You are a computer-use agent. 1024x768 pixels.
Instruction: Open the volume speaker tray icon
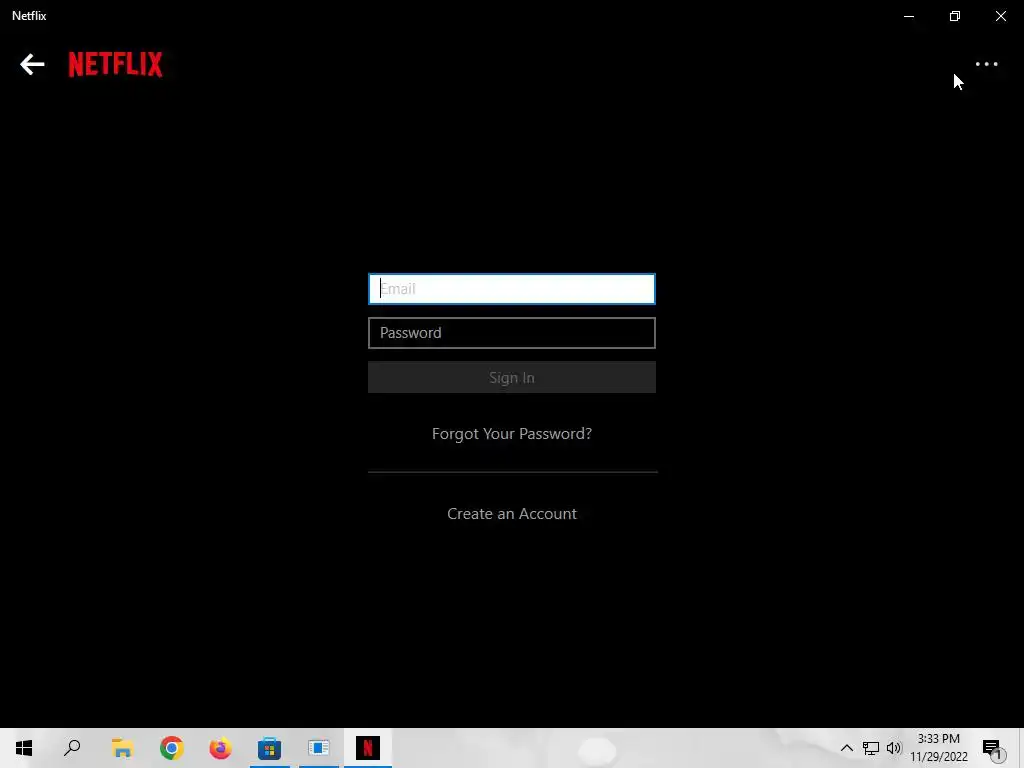click(894, 748)
